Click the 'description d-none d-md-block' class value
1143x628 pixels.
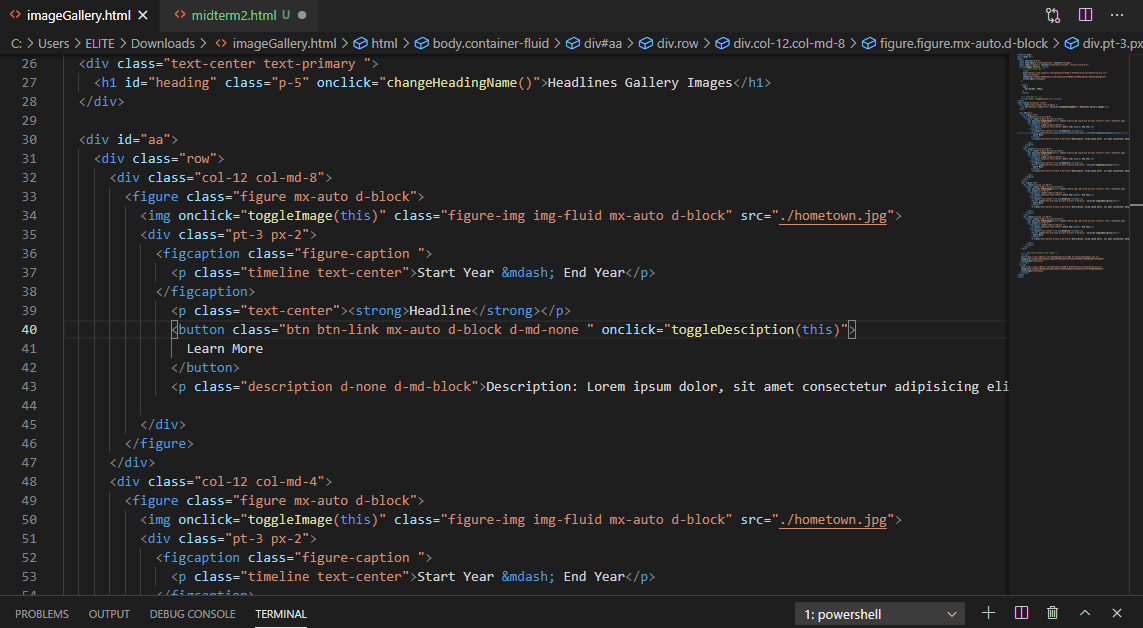point(359,386)
